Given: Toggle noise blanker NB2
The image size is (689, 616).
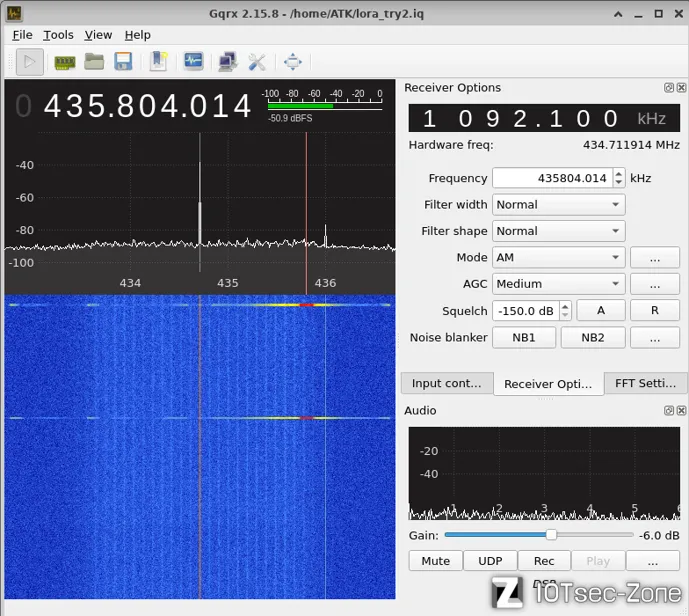Looking at the screenshot, I should 593,337.
